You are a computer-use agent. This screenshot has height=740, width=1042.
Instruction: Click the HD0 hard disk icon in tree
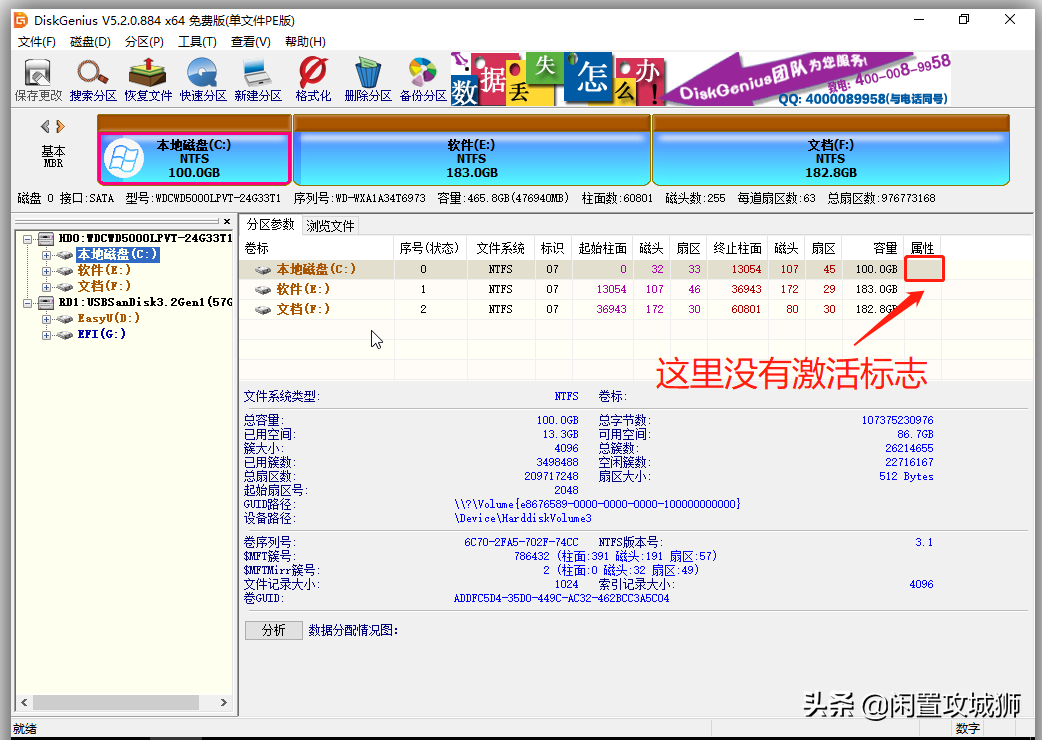(46, 238)
